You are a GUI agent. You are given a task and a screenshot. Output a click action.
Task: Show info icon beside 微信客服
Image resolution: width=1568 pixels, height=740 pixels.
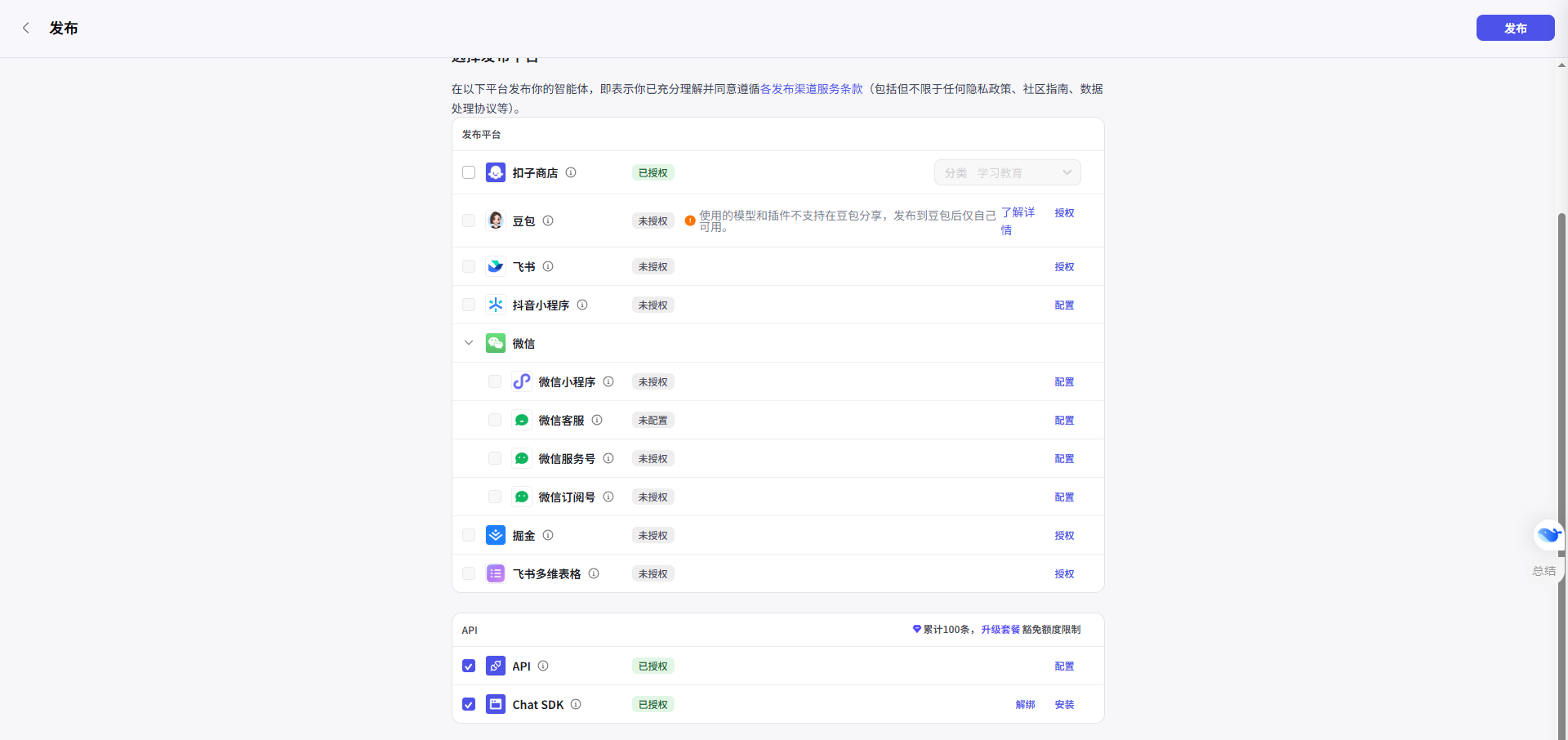coord(597,420)
